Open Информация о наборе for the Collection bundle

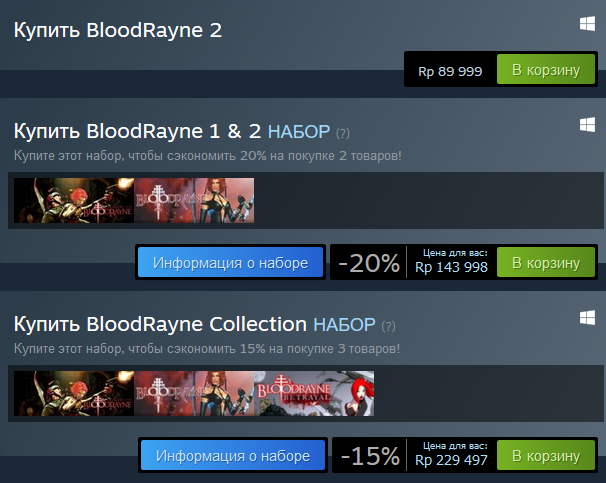[232, 456]
